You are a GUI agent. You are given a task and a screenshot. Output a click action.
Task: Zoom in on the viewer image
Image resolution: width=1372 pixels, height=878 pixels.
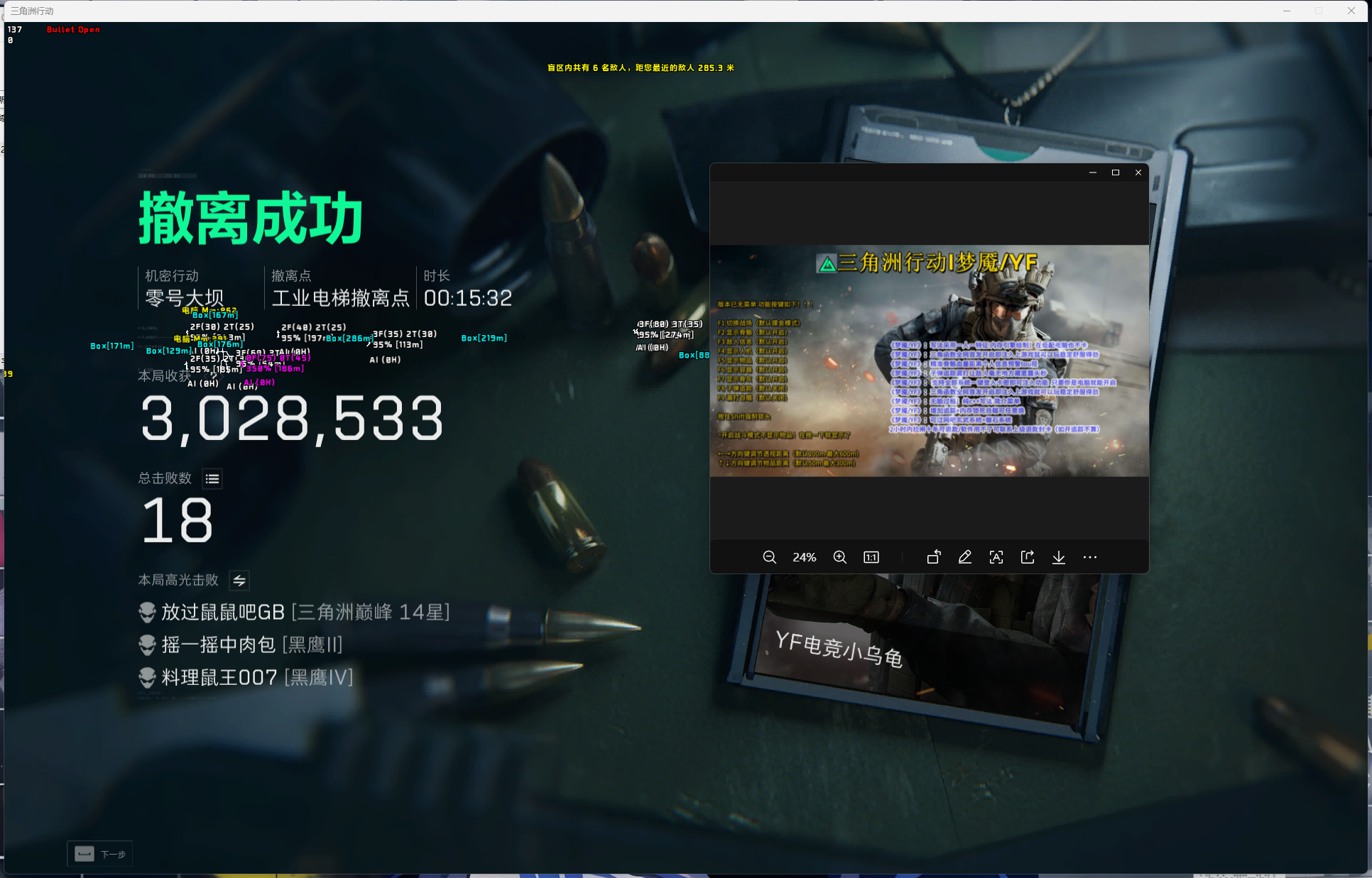point(839,557)
